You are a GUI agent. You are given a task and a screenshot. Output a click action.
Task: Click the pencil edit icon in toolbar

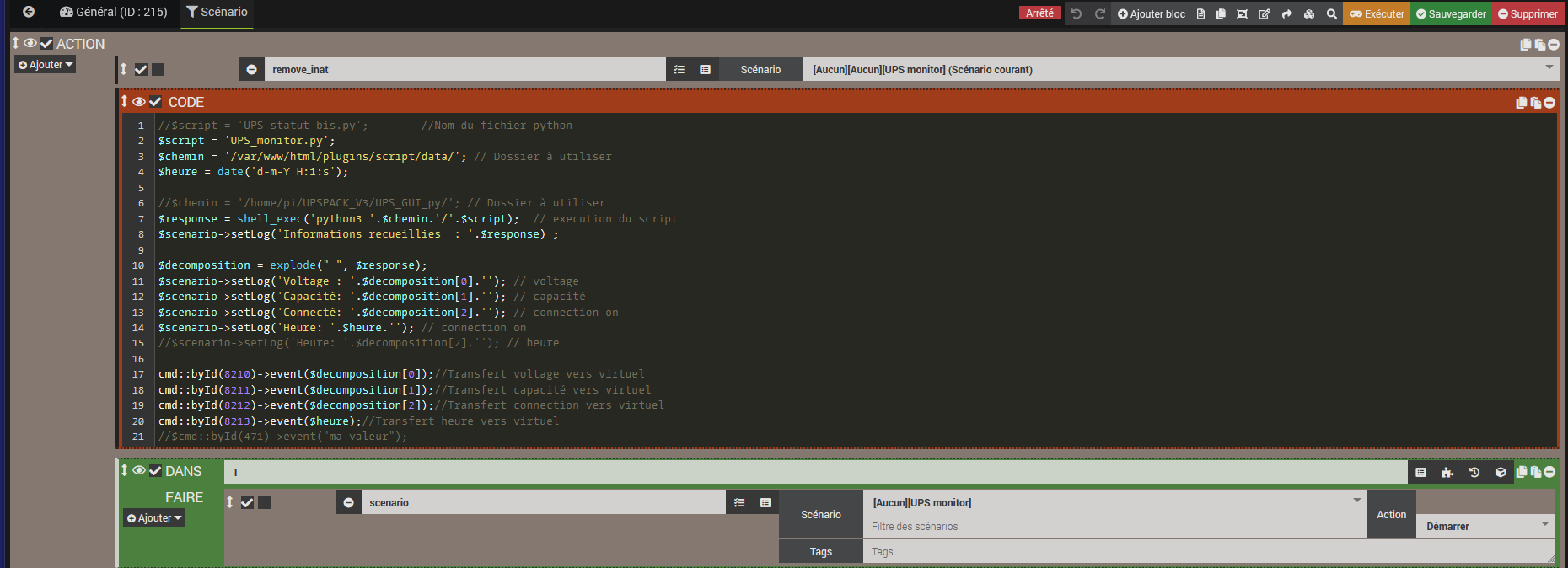coord(1264,13)
